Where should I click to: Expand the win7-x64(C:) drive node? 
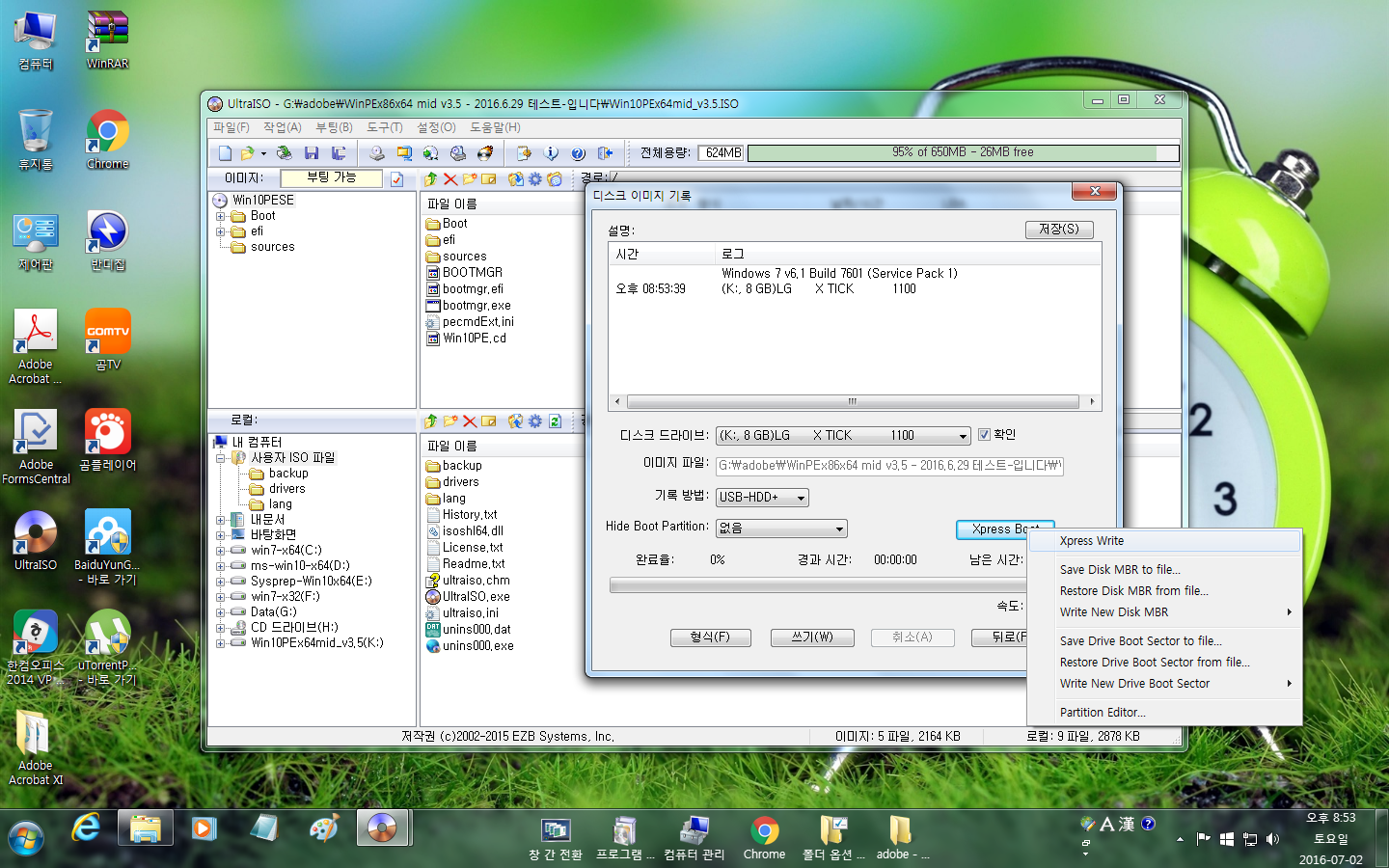220,551
